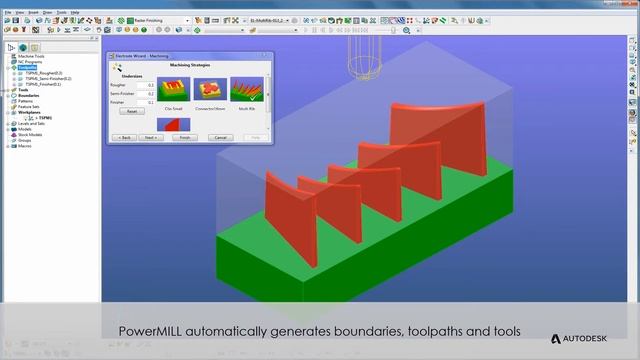Viewport: 640px width, 360px height.
Task: Choose the Multi Rib strategy thumbnail
Action: coord(247,89)
